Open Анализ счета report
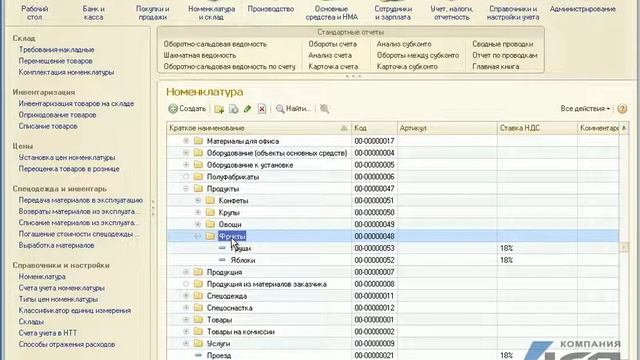Image resolution: width=640 pixels, height=360 pixels. (330, 55)
